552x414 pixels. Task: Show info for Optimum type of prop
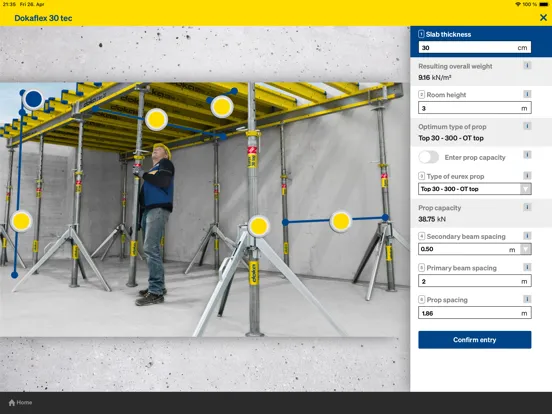tap(527, 126)
